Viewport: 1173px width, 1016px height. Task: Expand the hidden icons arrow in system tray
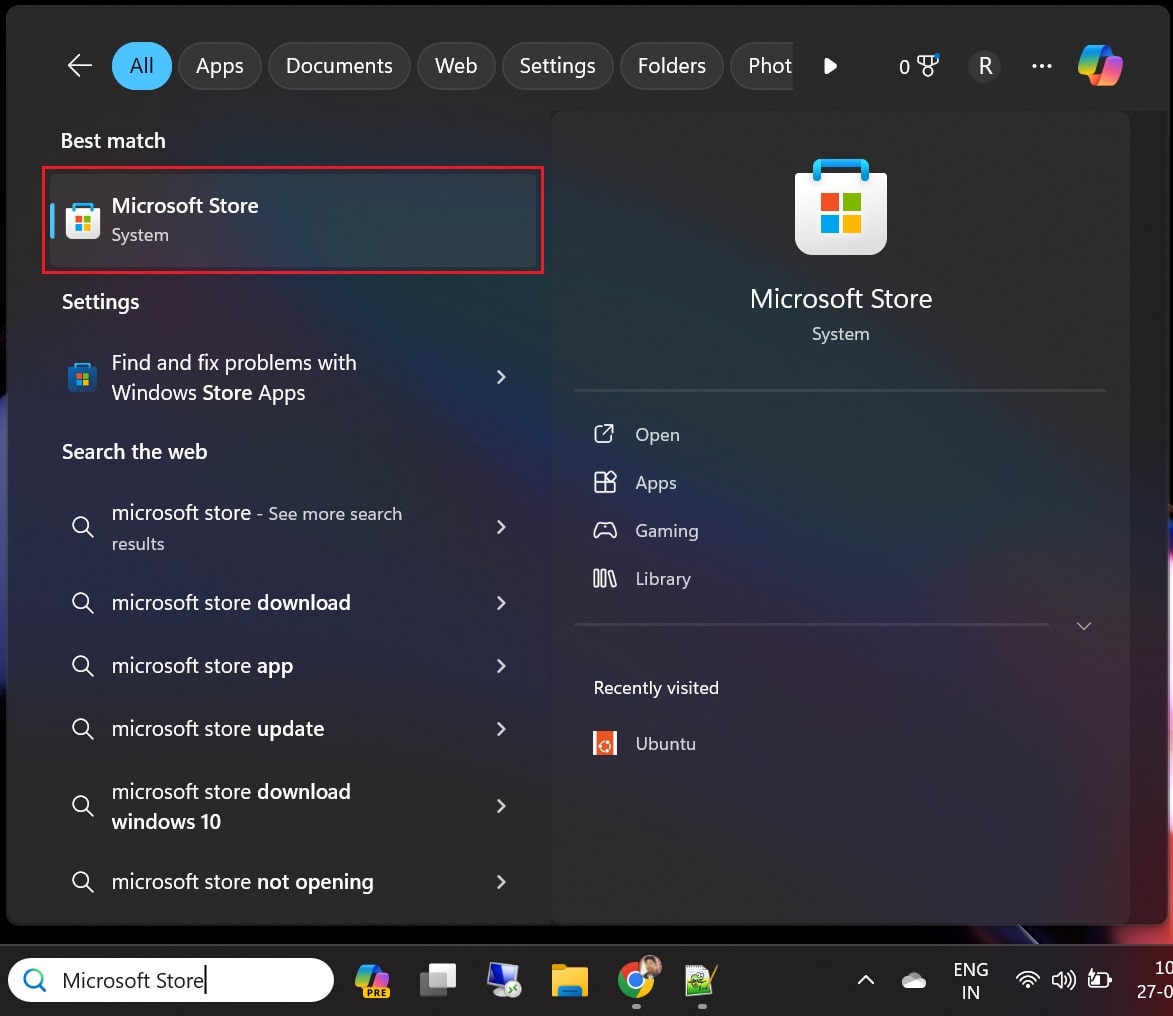(x=865, y=981)
